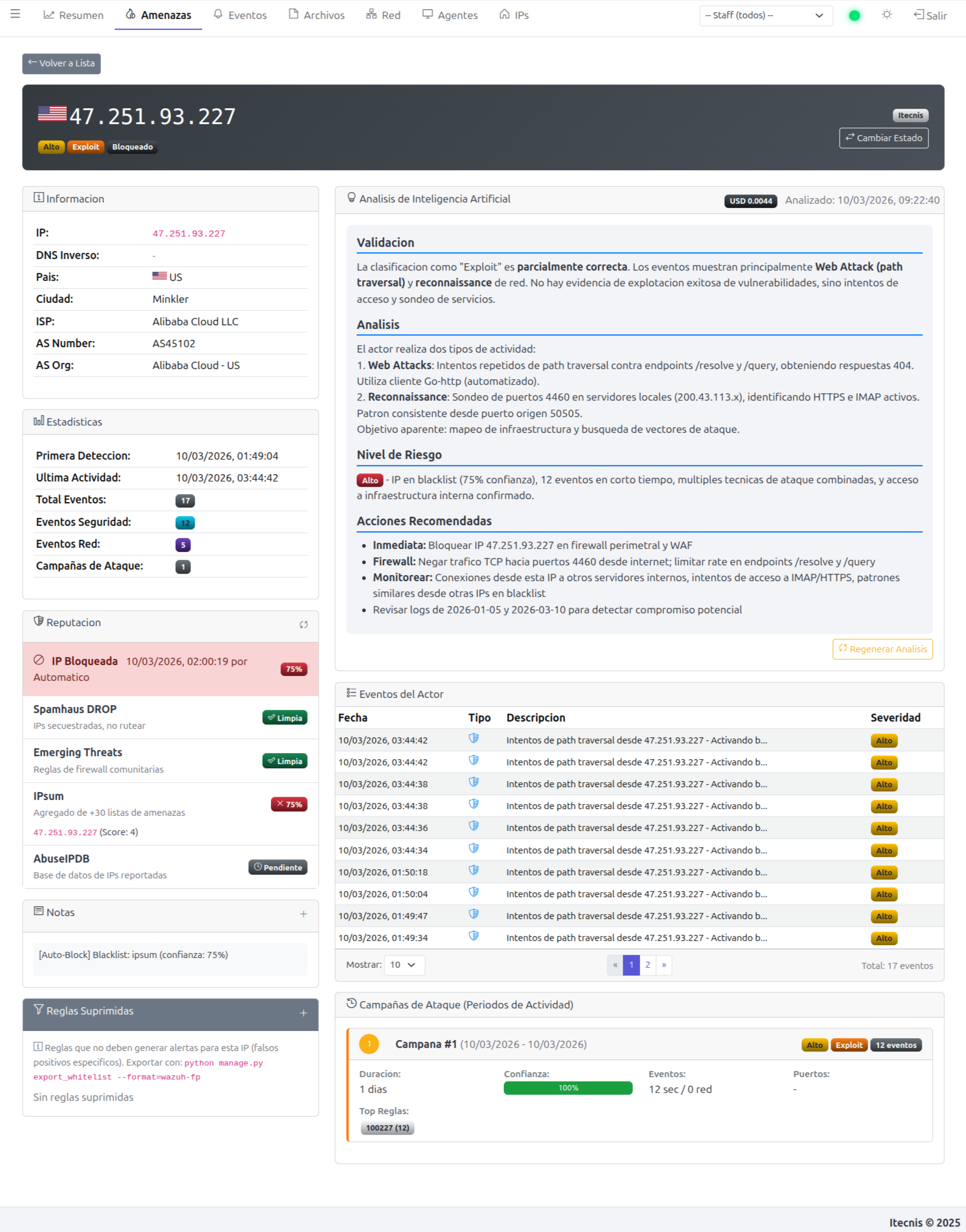Screen dimensions: 966x1232
Task: Refresh reputation with the reload icon
Action: point(303,624)
